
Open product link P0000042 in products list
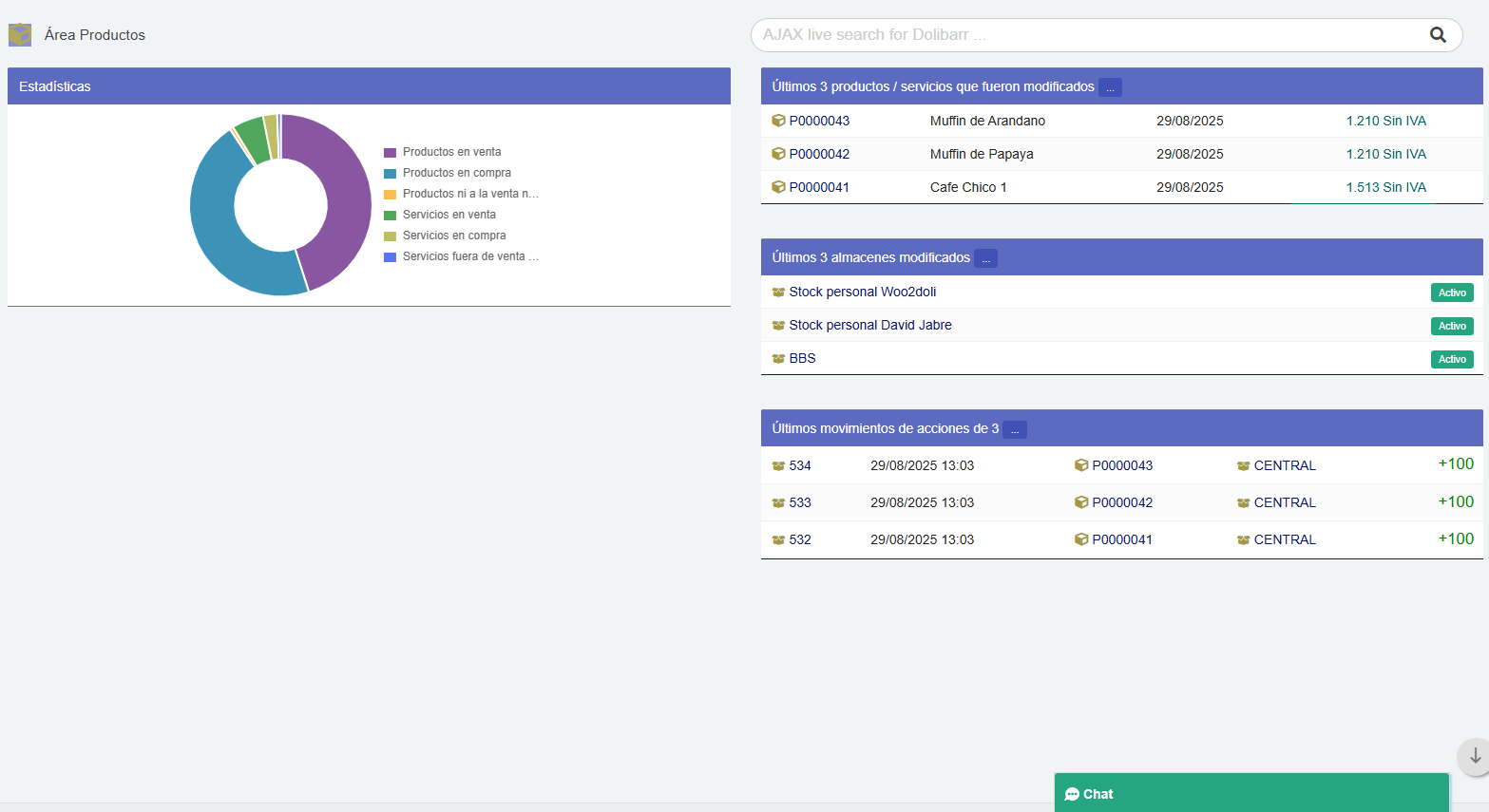pyautogui.click(x=819, y=154)
